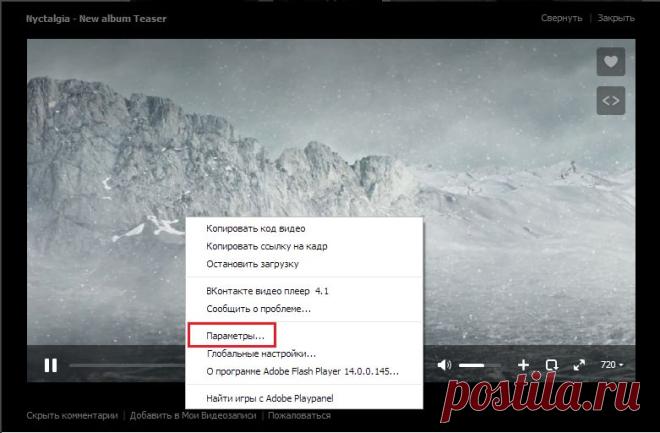
Task: Select 'Копировать код видео' menu item
Action: pyautogui.click(x=255, y=228)
